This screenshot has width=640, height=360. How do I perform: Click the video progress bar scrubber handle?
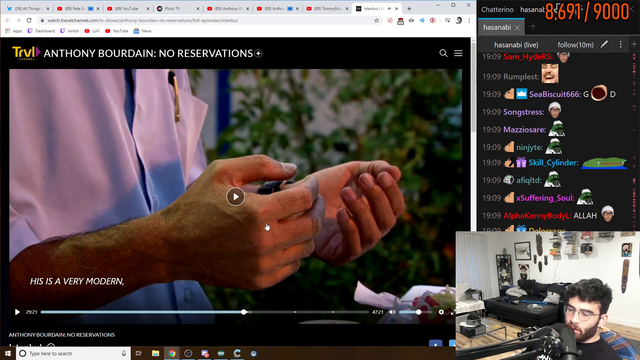pyautogui.click(x=244, y=312)
